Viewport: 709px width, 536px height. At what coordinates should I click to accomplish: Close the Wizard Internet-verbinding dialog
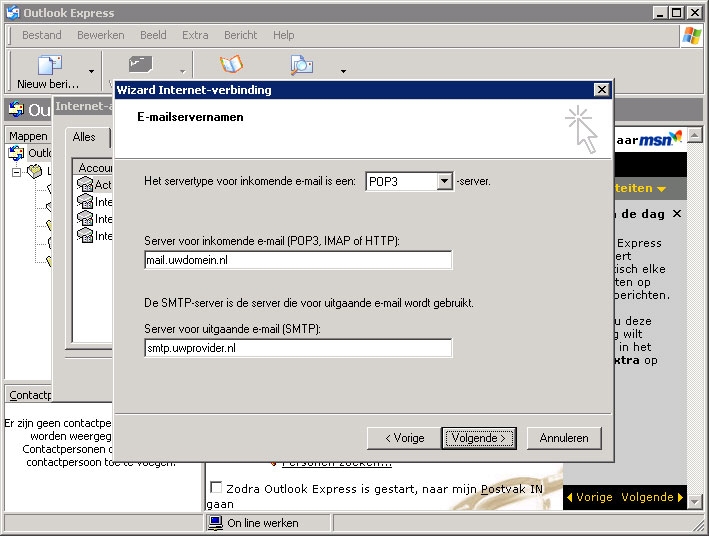601,90
